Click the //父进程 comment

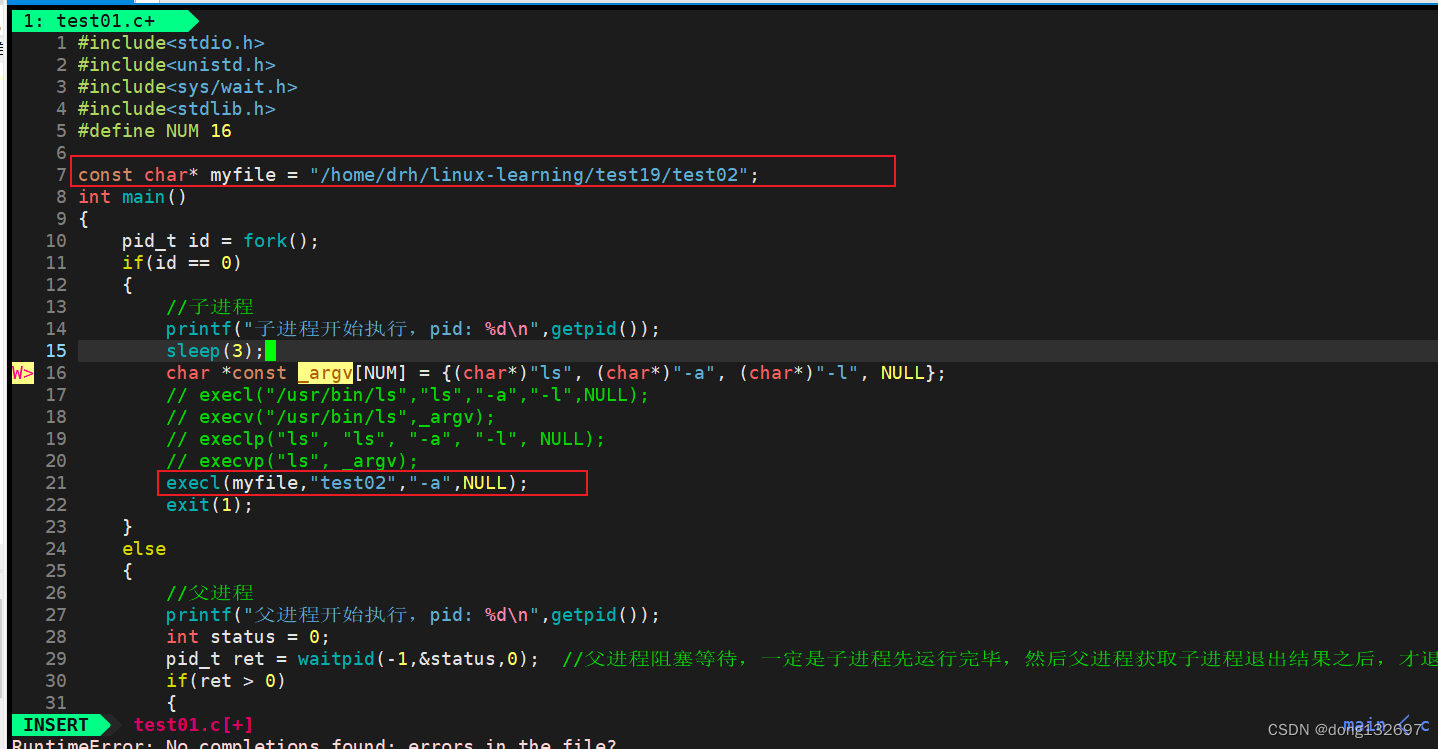pyautogui.click(x=210, y=593)
